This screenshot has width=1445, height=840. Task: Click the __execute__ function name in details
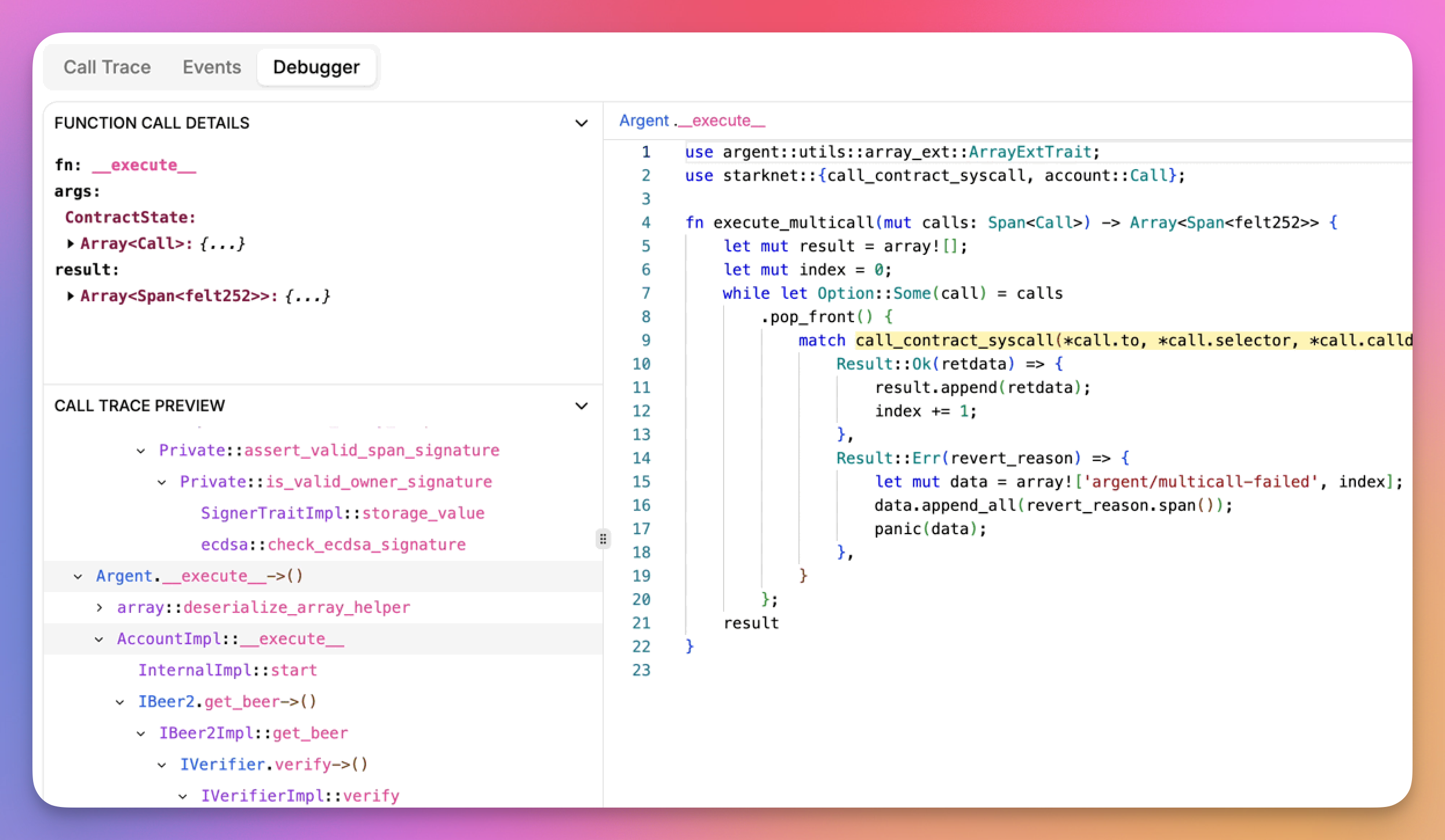pyautogui.click(x=144, y=165)
